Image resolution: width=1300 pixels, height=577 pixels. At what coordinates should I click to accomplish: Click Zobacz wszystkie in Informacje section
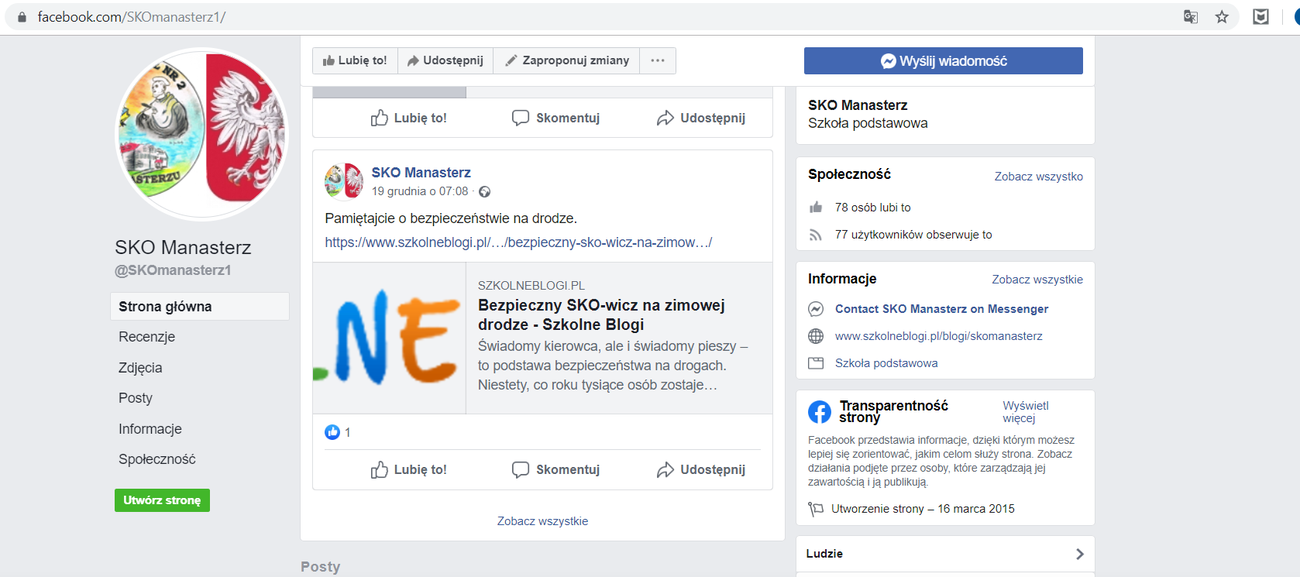point(1037,280)
